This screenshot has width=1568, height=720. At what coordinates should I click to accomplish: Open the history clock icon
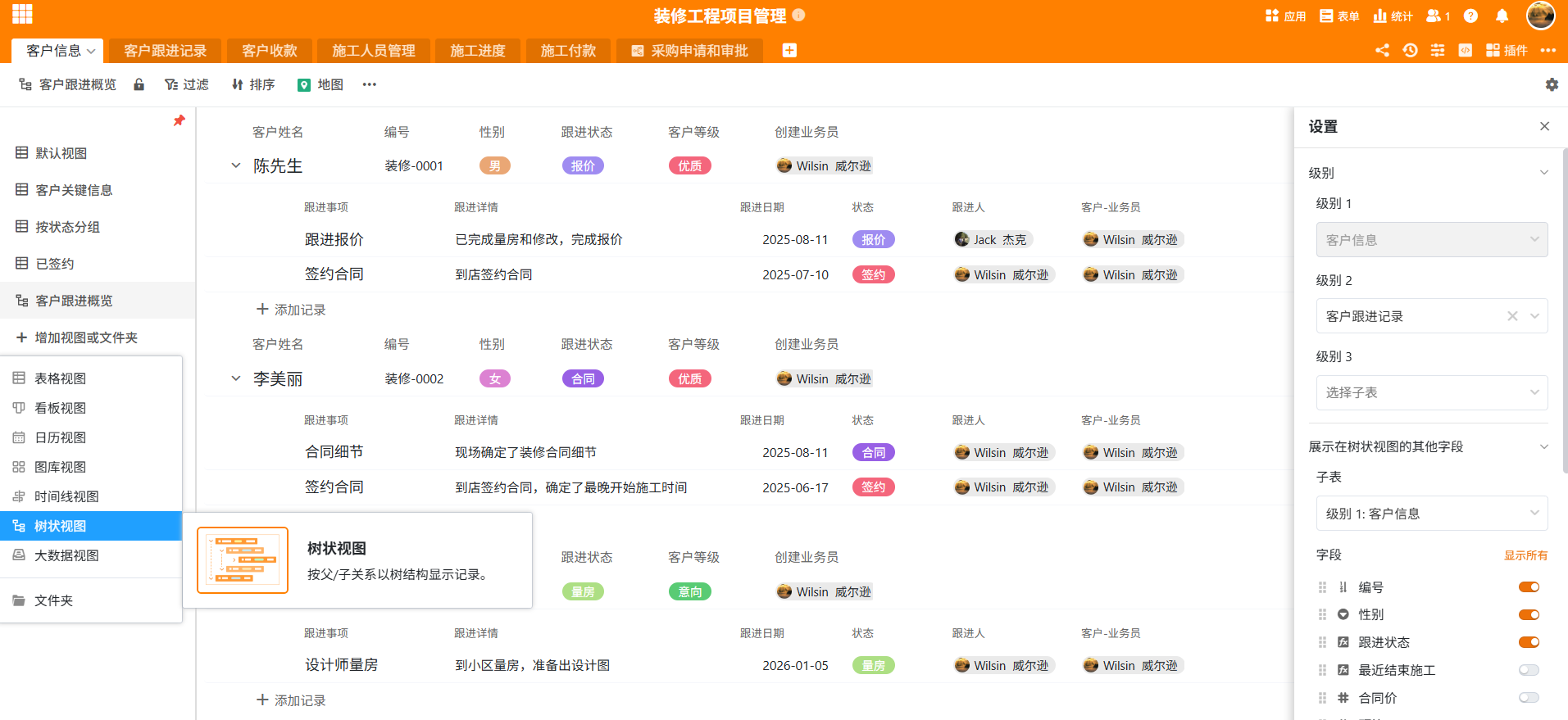[1410, 50]
